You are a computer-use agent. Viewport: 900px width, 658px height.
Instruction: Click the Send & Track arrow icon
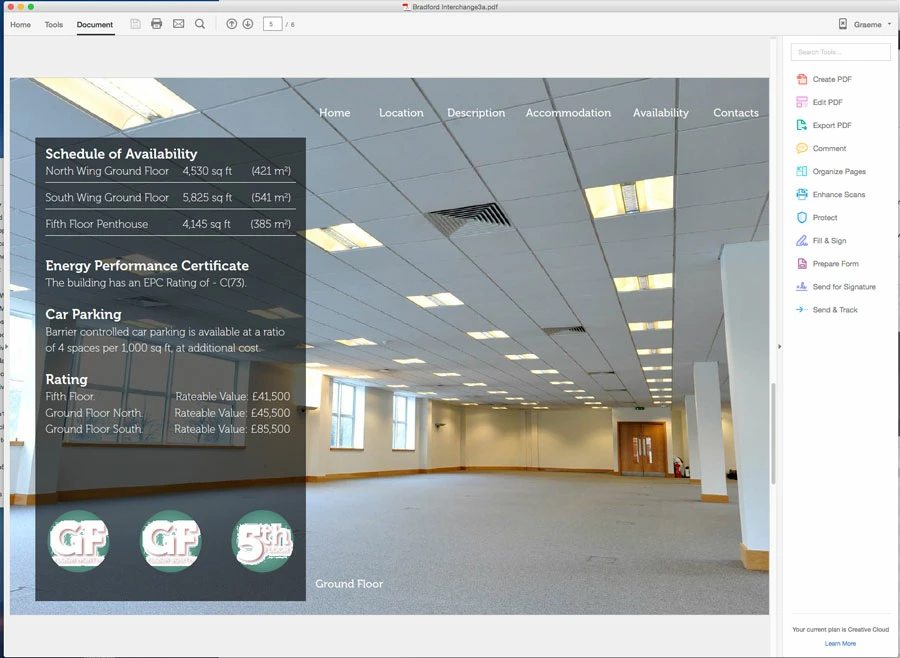point(802,309)
